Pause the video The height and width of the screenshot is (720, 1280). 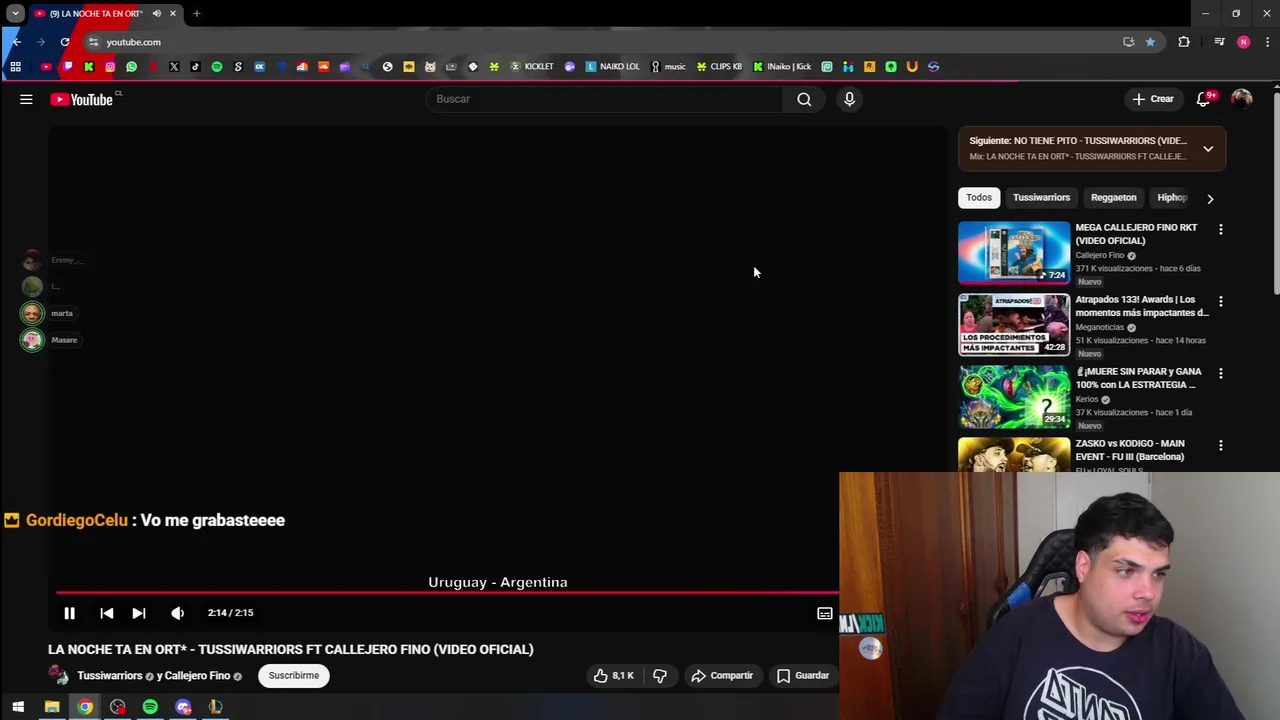(x=69, y=613)
